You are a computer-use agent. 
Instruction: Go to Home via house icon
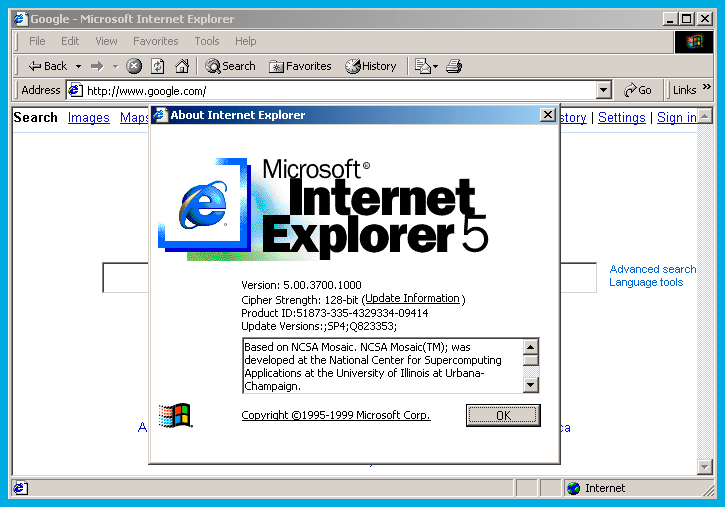coord(182,66)
